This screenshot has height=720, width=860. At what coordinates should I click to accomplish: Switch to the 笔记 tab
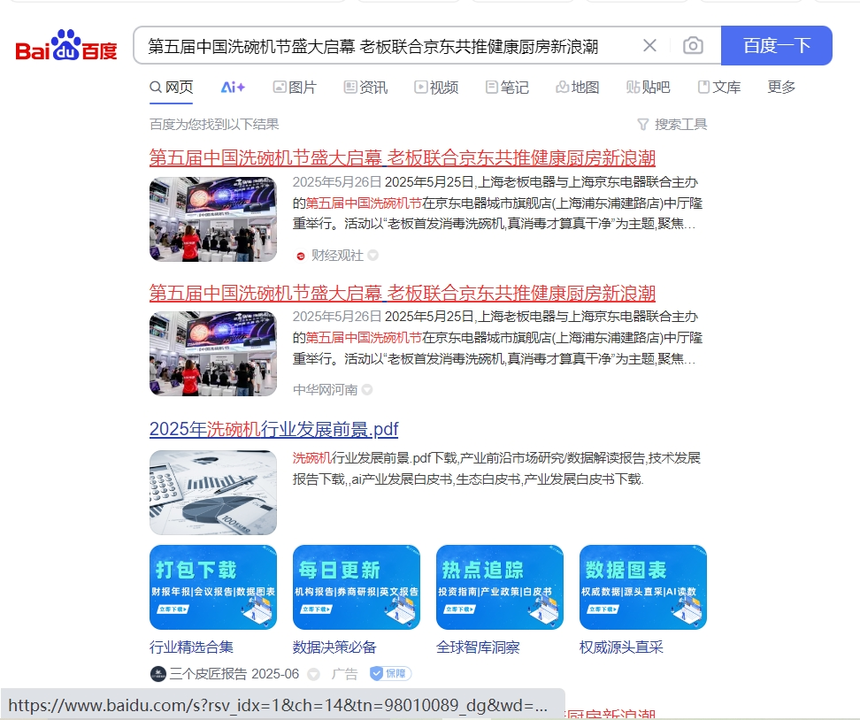507,87
